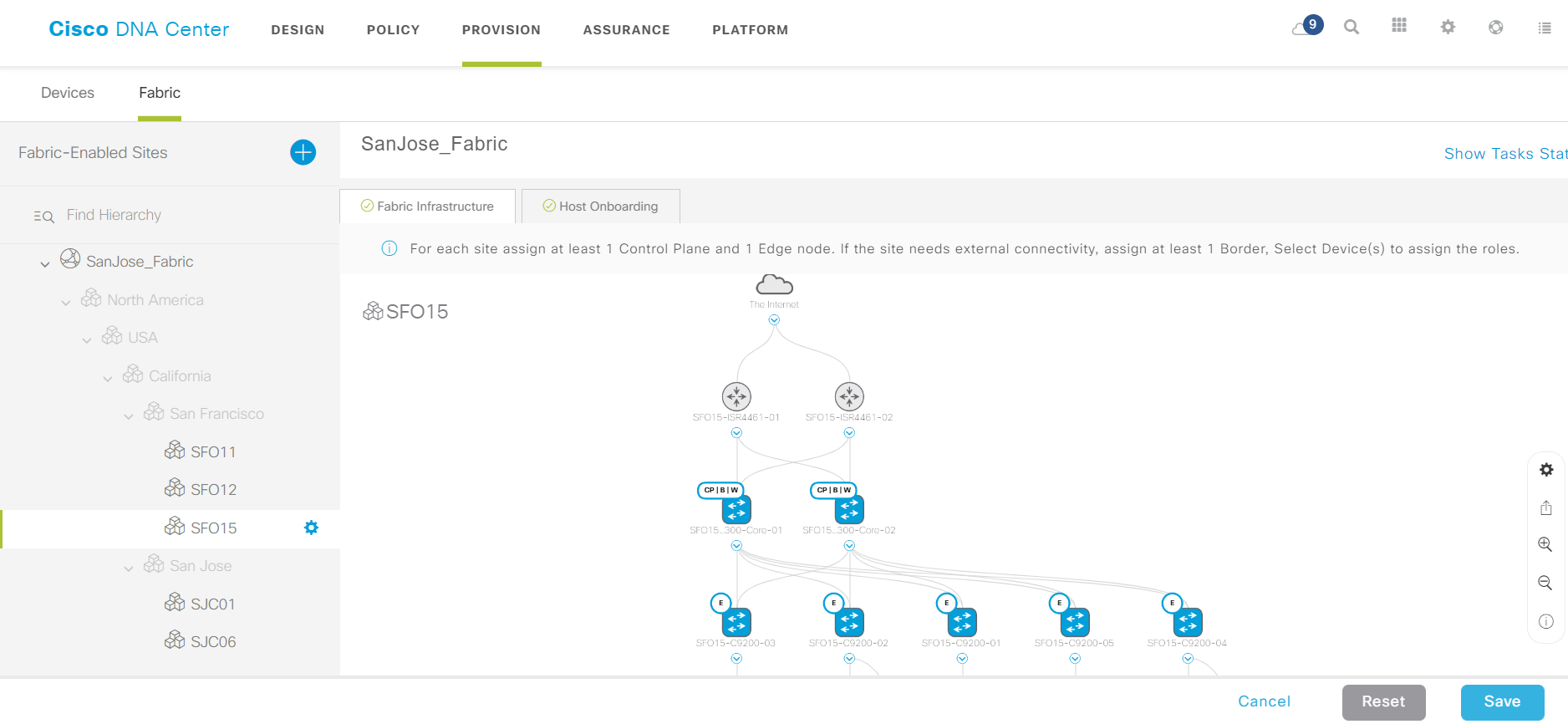Open the cloud notifications icon with badge 9
This screenshot has width=1568, height=724.
tap(1307, 27)
